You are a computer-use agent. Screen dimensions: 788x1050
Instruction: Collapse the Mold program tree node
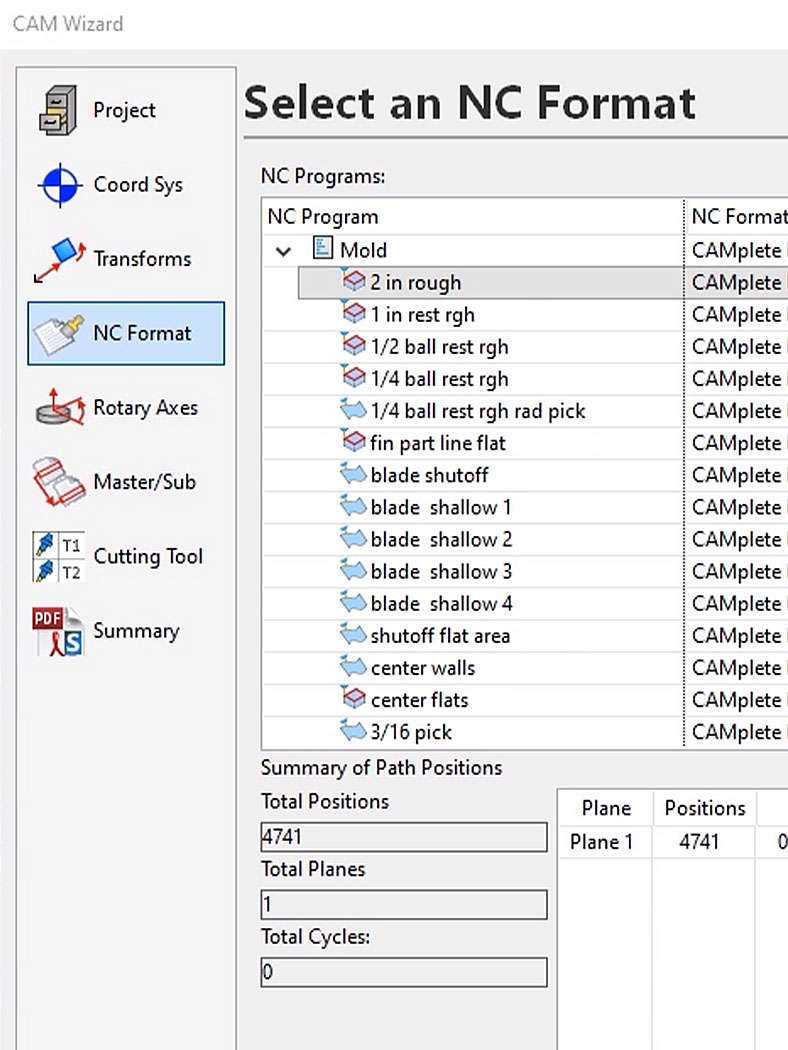coord(285,251)
